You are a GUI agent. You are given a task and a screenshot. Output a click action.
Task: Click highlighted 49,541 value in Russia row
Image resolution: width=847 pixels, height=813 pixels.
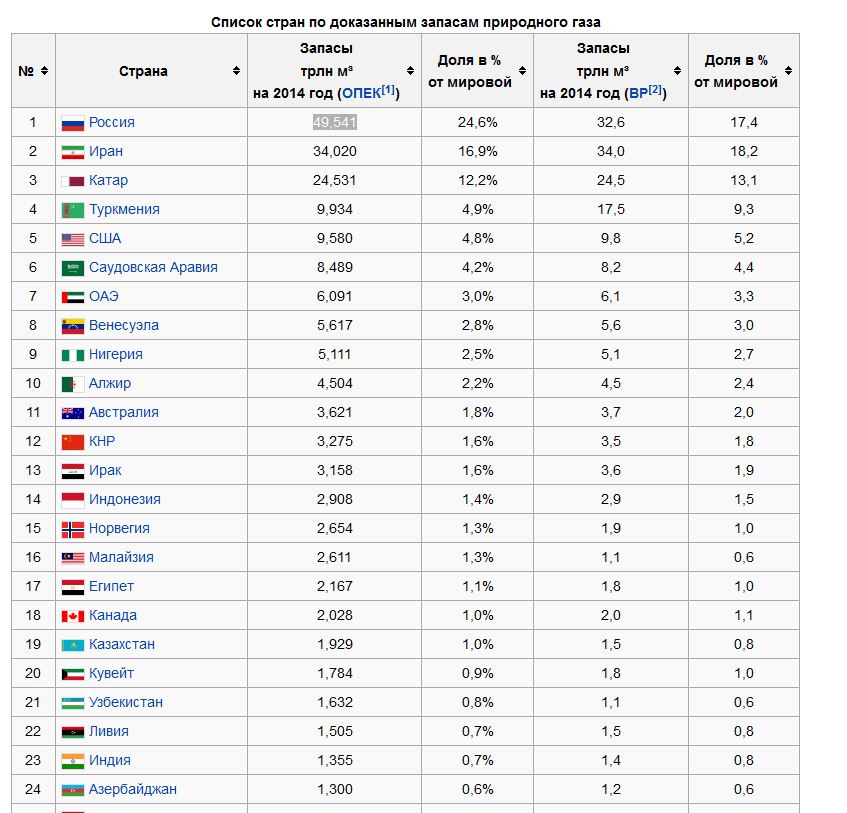[334, 123]
